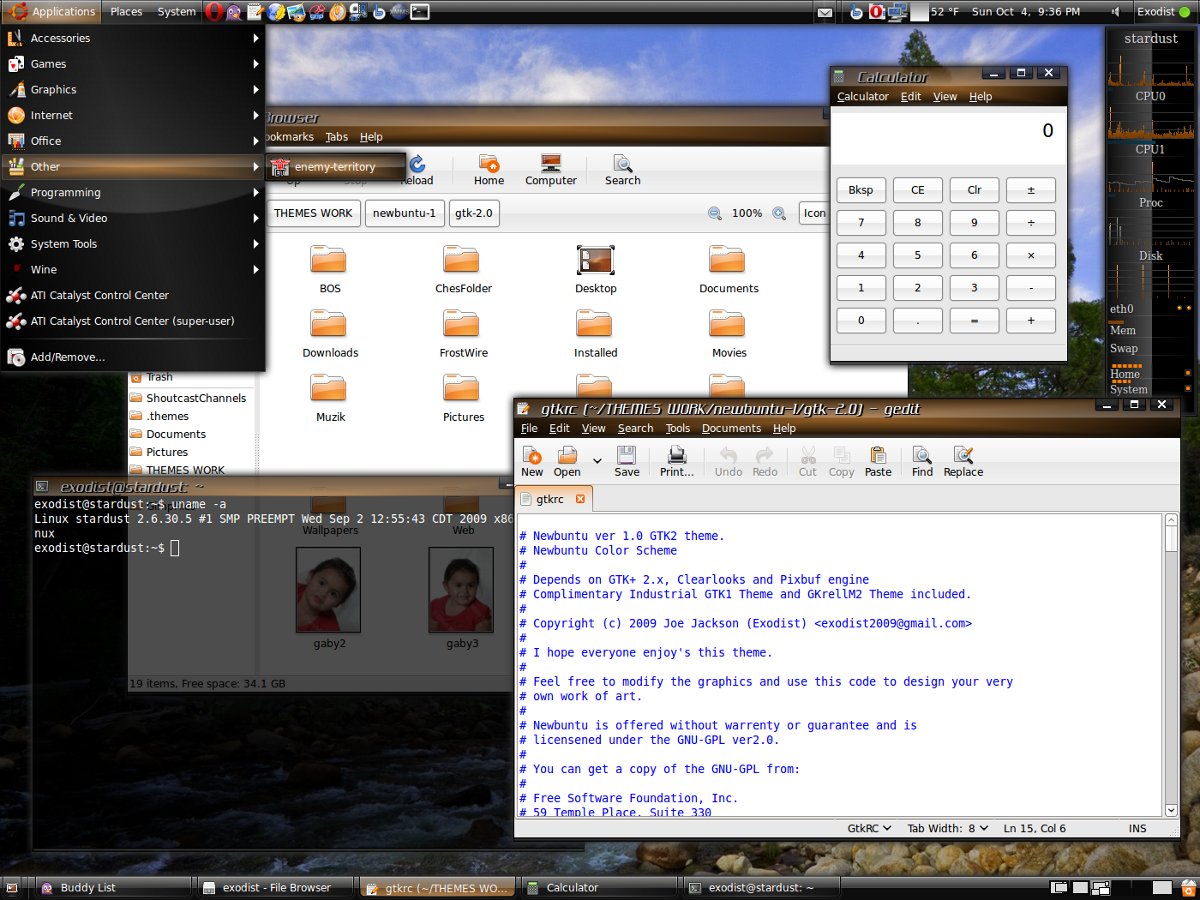Click Computer in File Browser toolbar
The height and width of the screenshot is (900, 1200).
(551, 170)
